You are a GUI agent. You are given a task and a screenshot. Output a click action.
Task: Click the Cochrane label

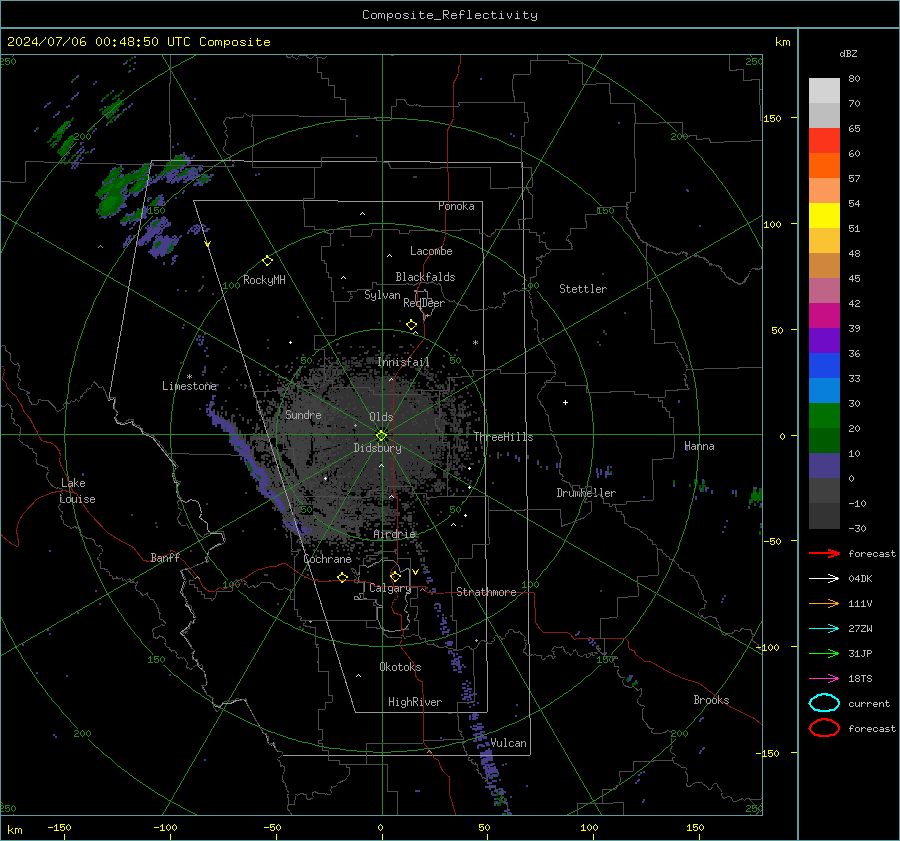pos(327,559)
